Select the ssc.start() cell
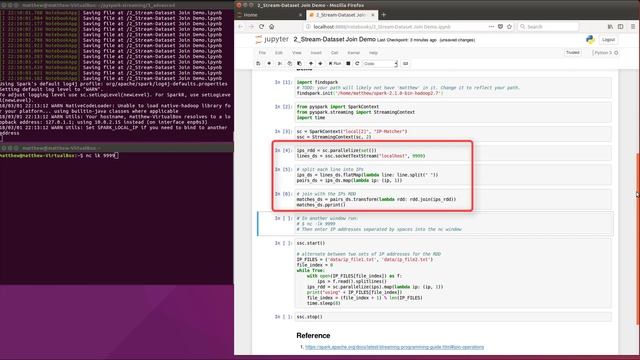This screenshot has width=640, height=360. coord(453,273)
